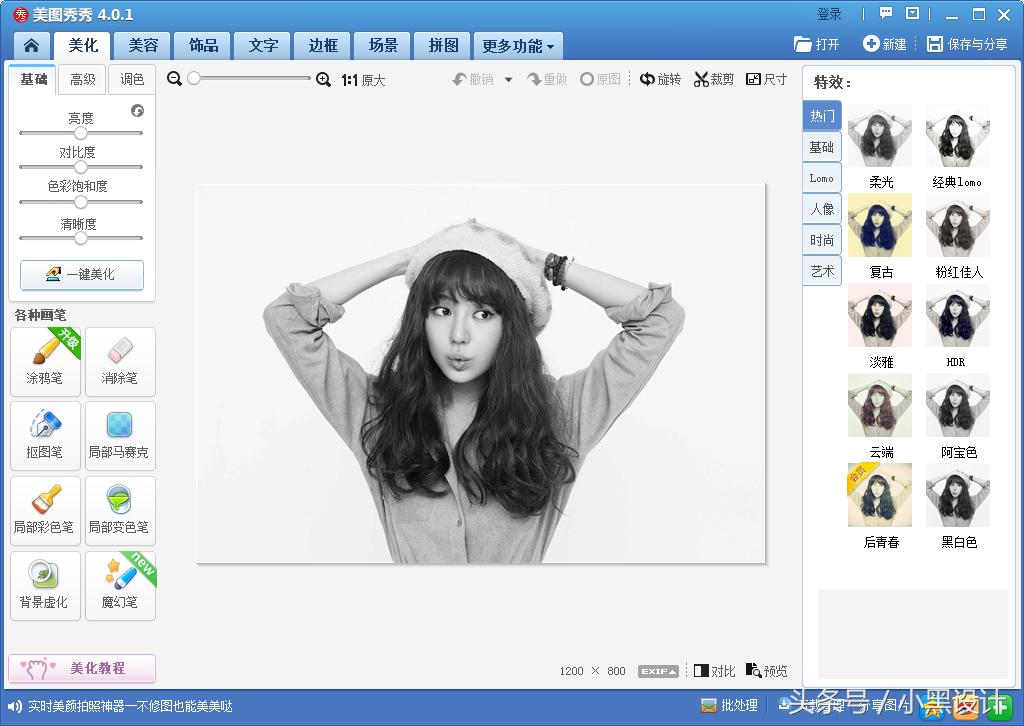The width and height of the screenshot is (1024, 726).
Task: Click the zoom in magnifier icon
Action: [x=323, y=79]
